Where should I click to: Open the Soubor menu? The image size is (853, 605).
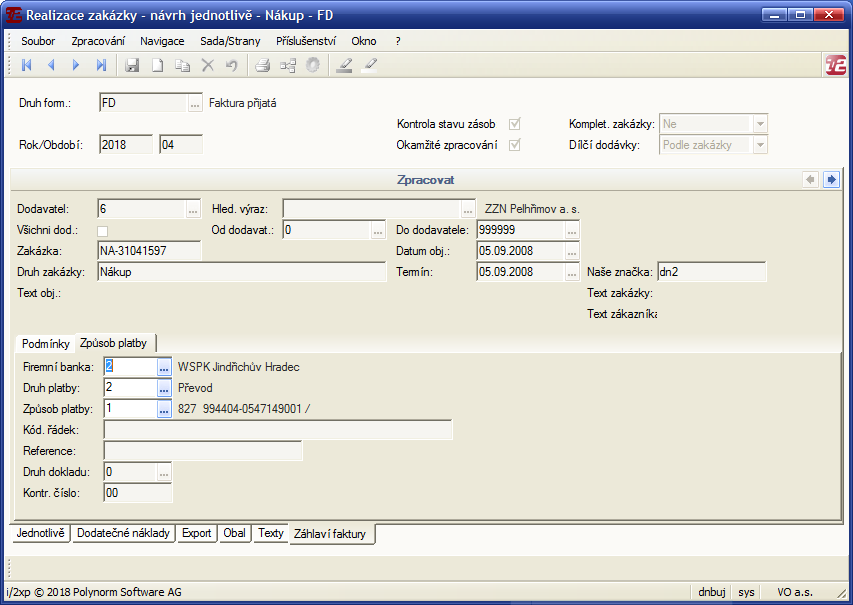[38, 41]
